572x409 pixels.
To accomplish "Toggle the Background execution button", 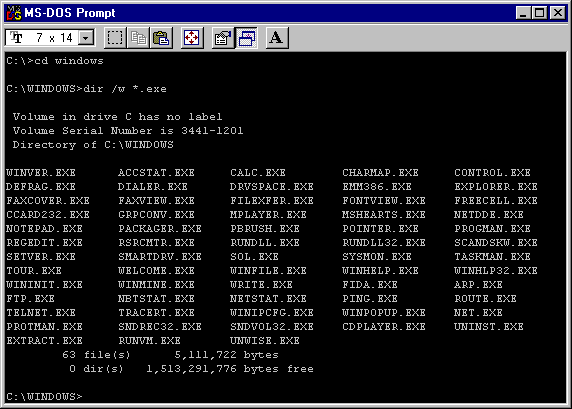I will pos(247,38).
